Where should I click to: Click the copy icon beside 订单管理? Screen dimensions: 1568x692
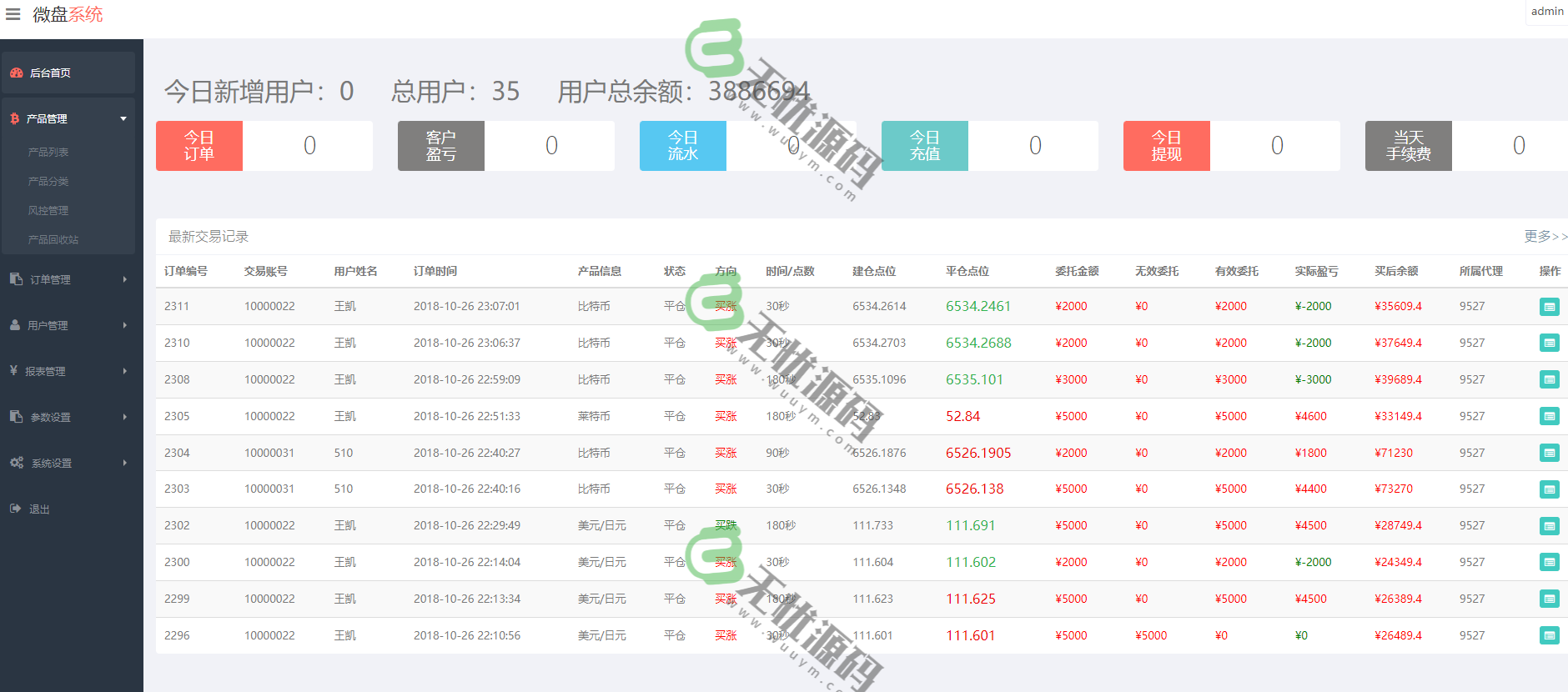pyautogui.click(x=17, y=278)
